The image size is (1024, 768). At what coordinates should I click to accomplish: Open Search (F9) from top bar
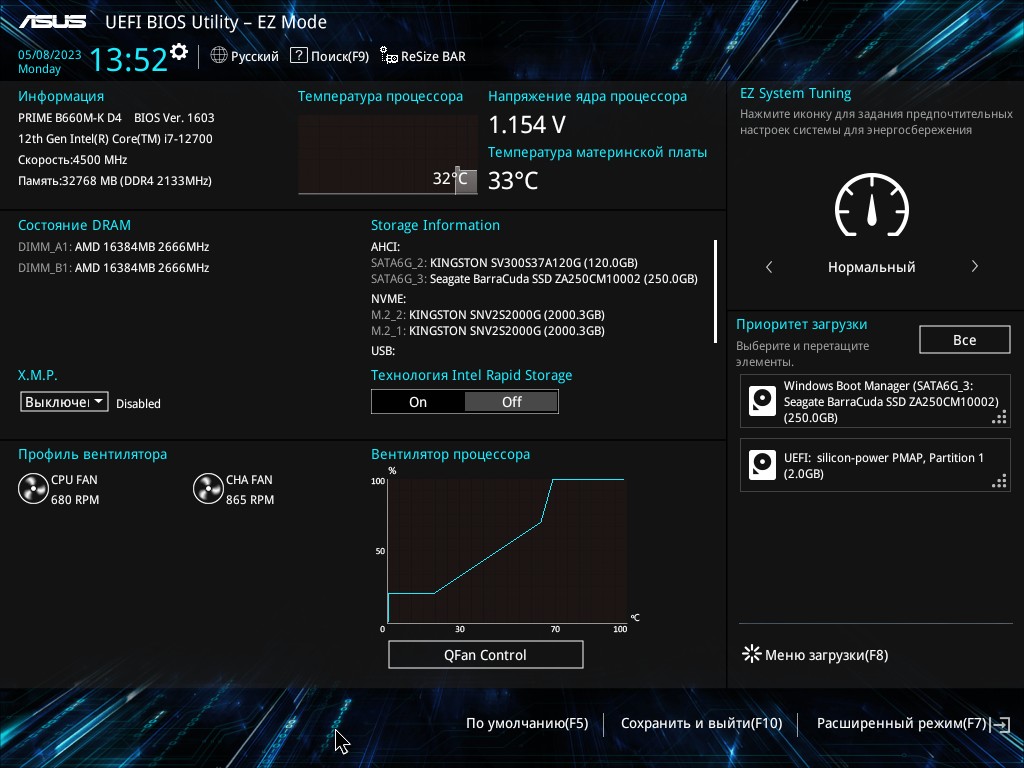pyautogui.click(x=330, y=56)
